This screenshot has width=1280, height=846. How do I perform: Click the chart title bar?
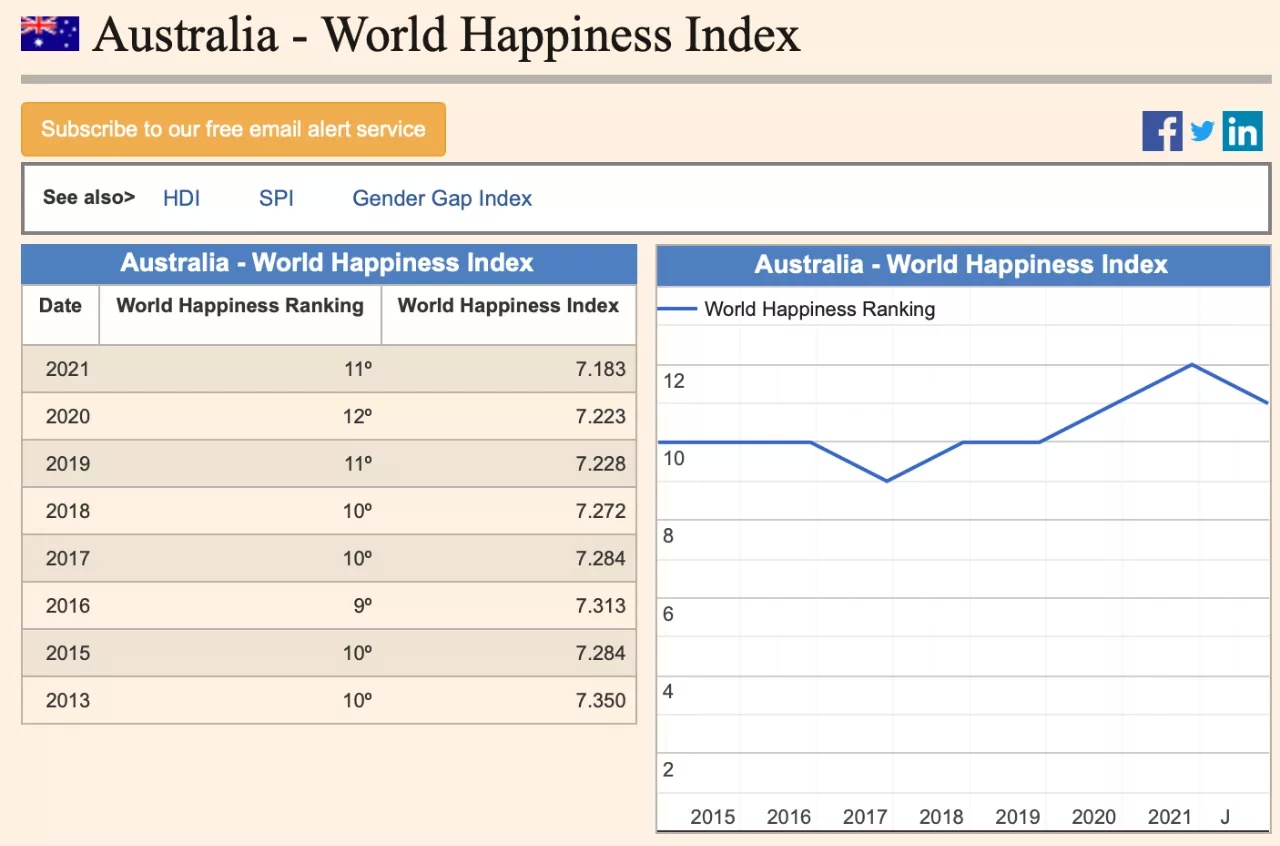963,265
